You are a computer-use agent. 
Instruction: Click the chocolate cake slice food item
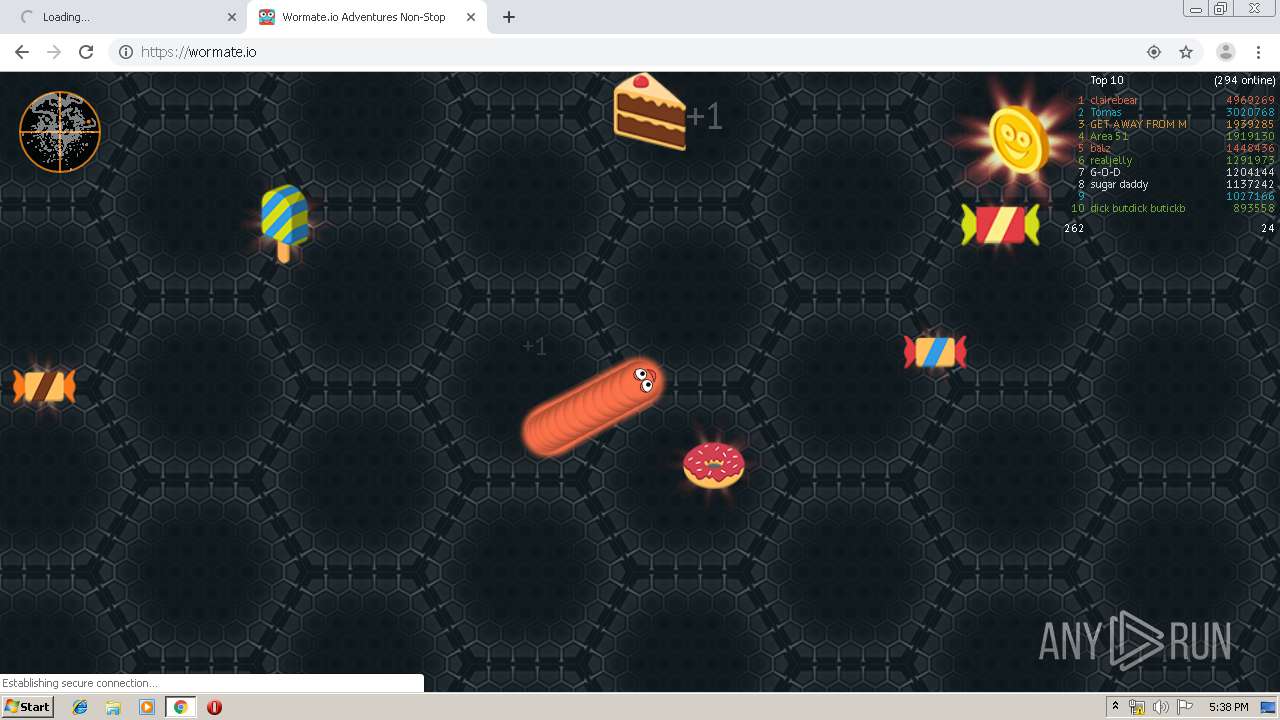click(649, 111)
